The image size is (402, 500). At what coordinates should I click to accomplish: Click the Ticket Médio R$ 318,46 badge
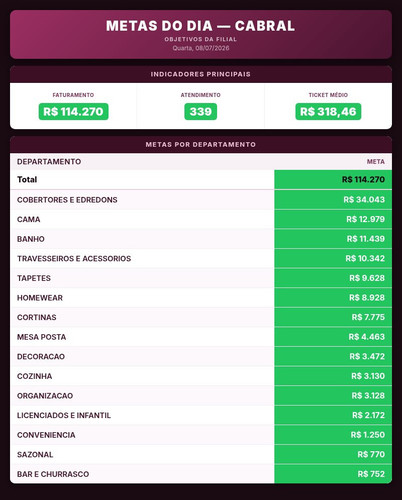(328, 112)
